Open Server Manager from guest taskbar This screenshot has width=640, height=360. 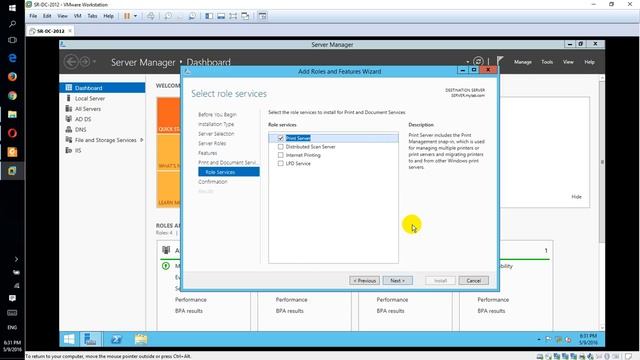(90, 339)
